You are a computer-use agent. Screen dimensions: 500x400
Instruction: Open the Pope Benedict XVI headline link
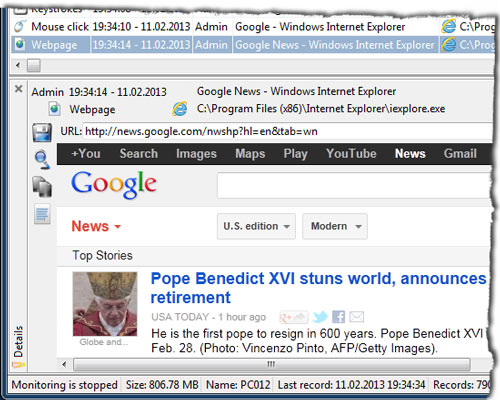pos(318,288)
